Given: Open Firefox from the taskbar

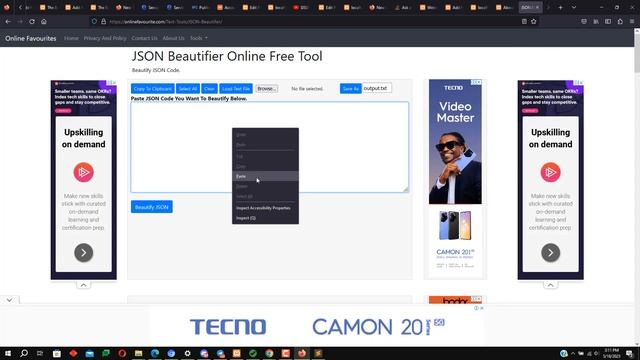Looking at the screenshot, I should pos(302,353).
